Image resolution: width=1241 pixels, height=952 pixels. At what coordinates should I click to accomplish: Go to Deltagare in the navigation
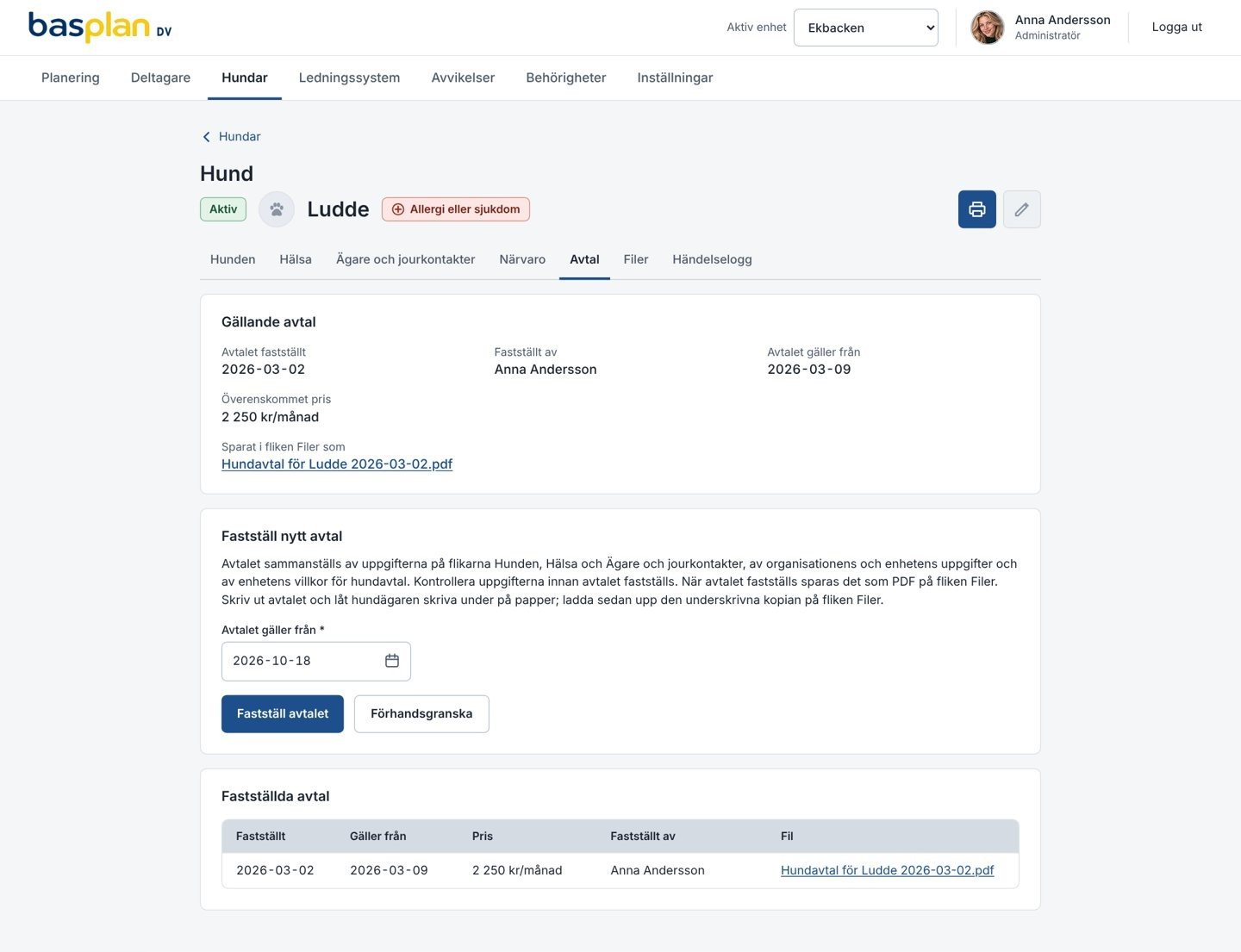tap(160, 78)
